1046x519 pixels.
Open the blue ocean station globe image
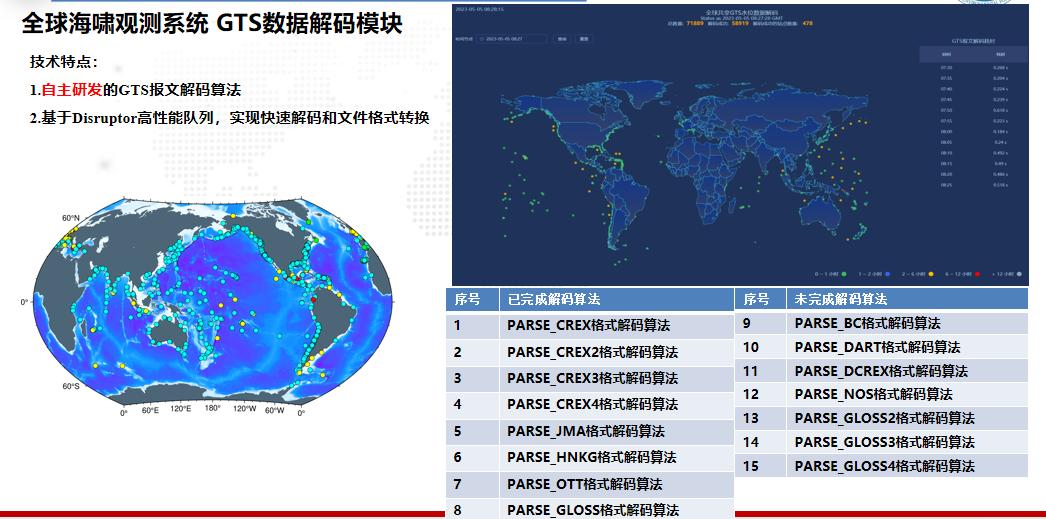click(x=212, y=302)
